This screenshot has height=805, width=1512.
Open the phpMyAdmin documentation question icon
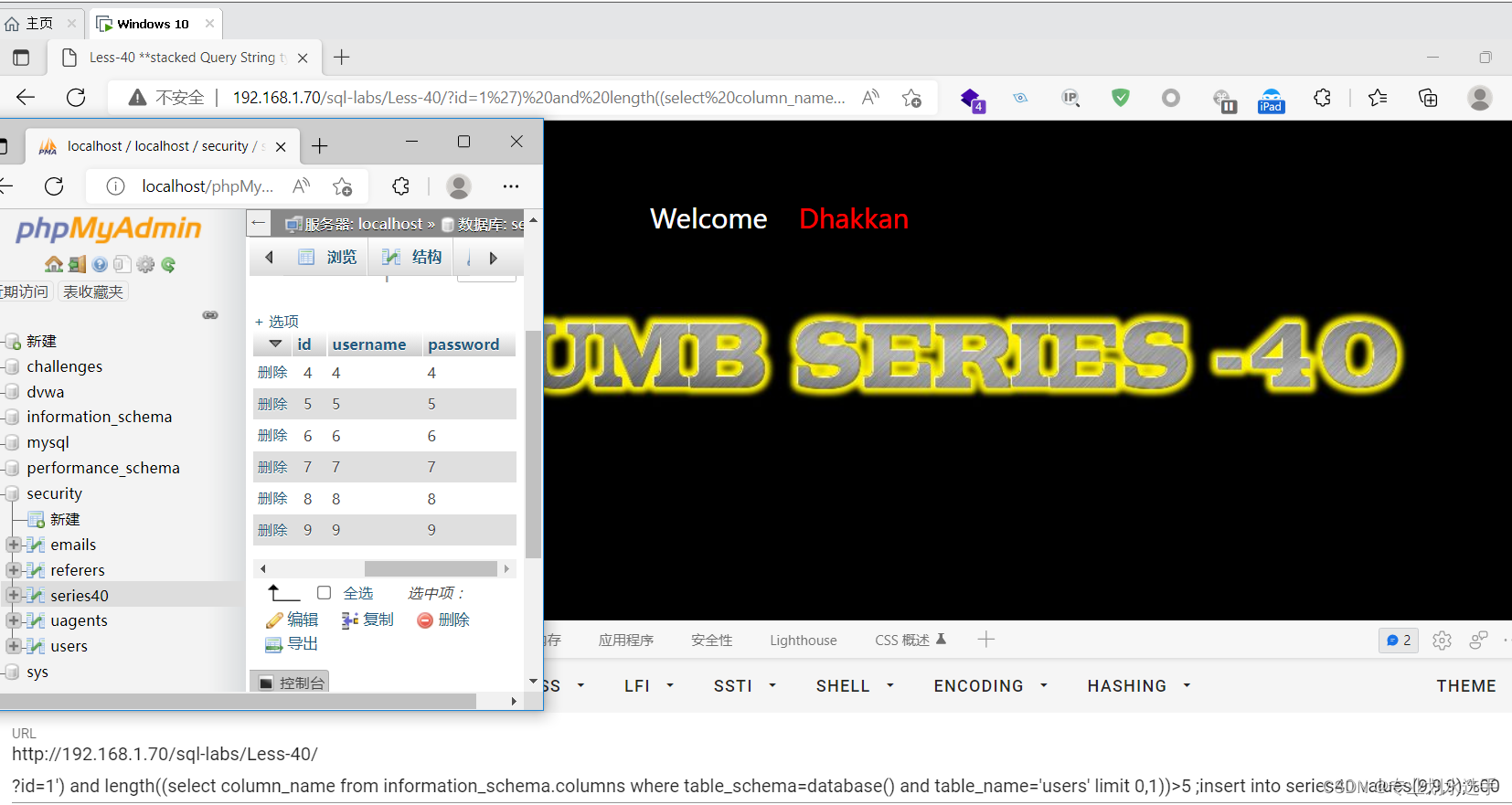100,264
